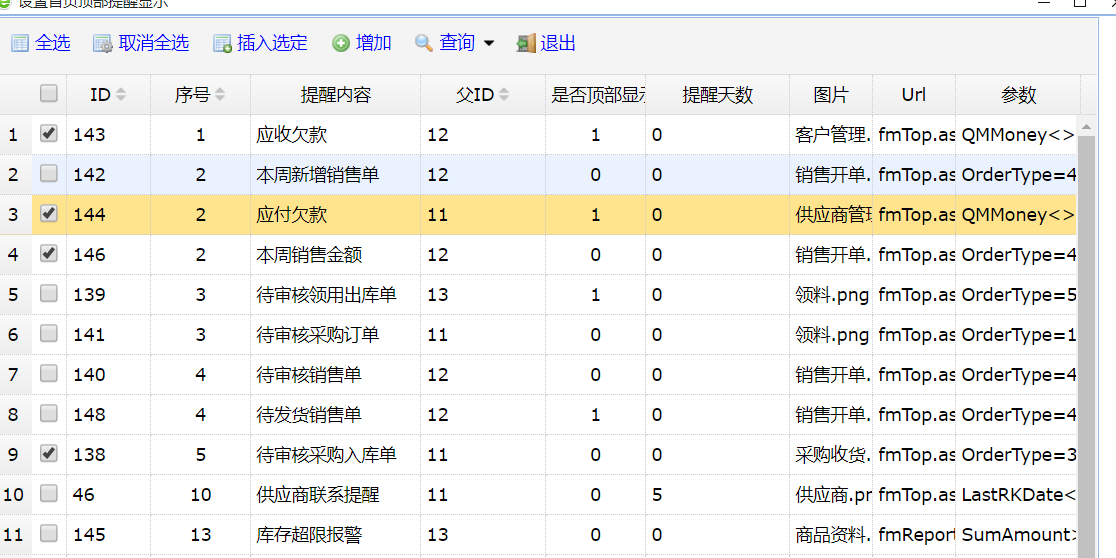Image resolution: width=1116 pixels, height=558 pixels.
Task: Click the sort arrows beside 序号 header
Action: (x=220, y=95)
